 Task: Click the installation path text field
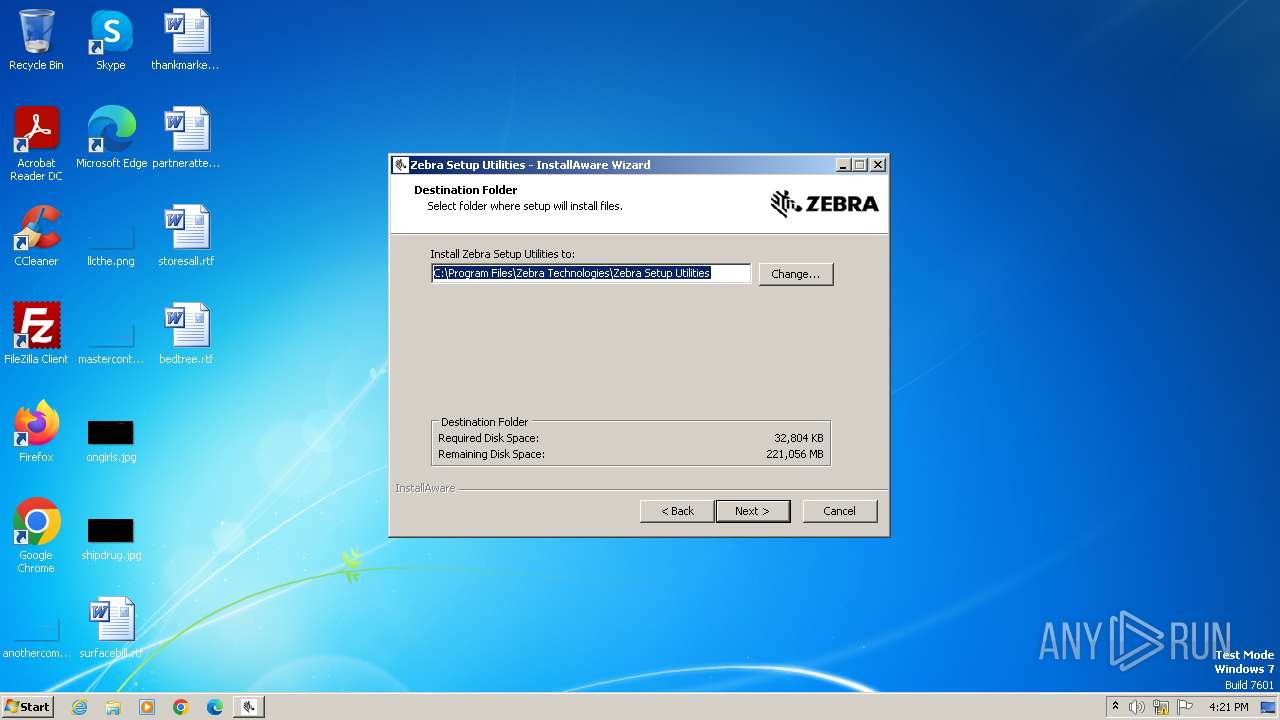(x=591, y=273)
